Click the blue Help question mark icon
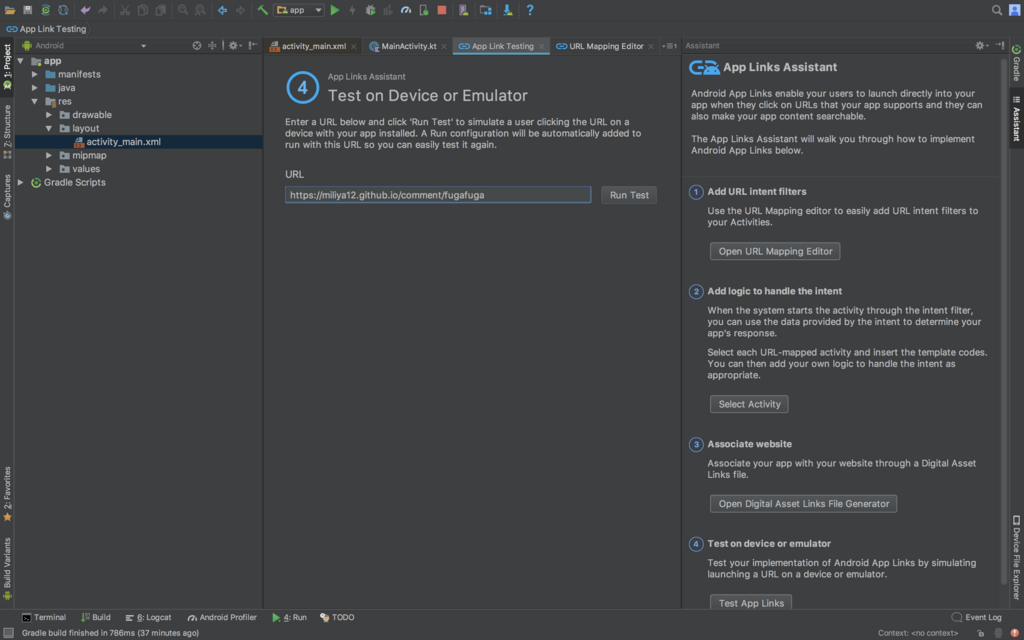1024x640 pixels. (x=530, y=10)
